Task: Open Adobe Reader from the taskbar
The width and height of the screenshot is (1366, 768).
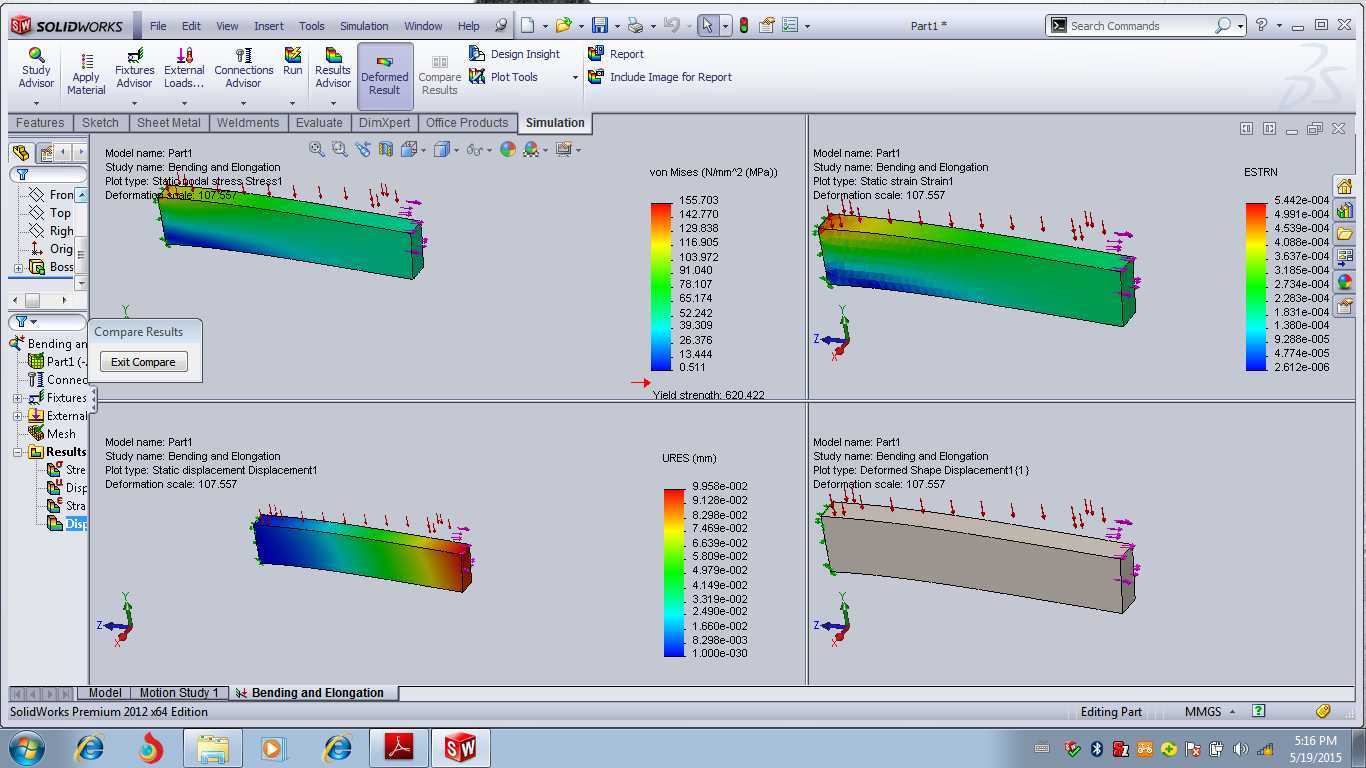Action: (399, 748)
